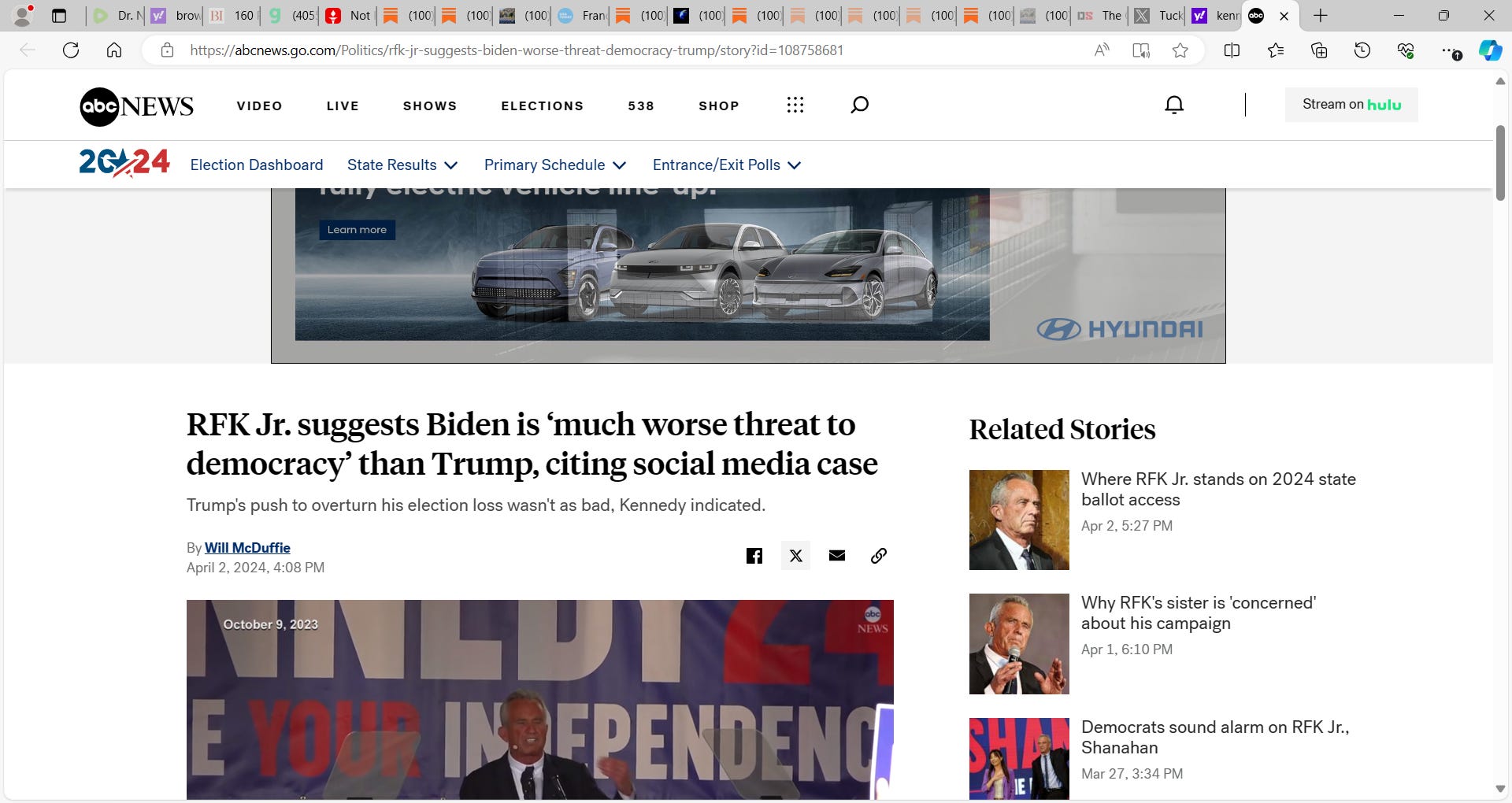
Task: Open the 538 section
Action: pos(641,105)
